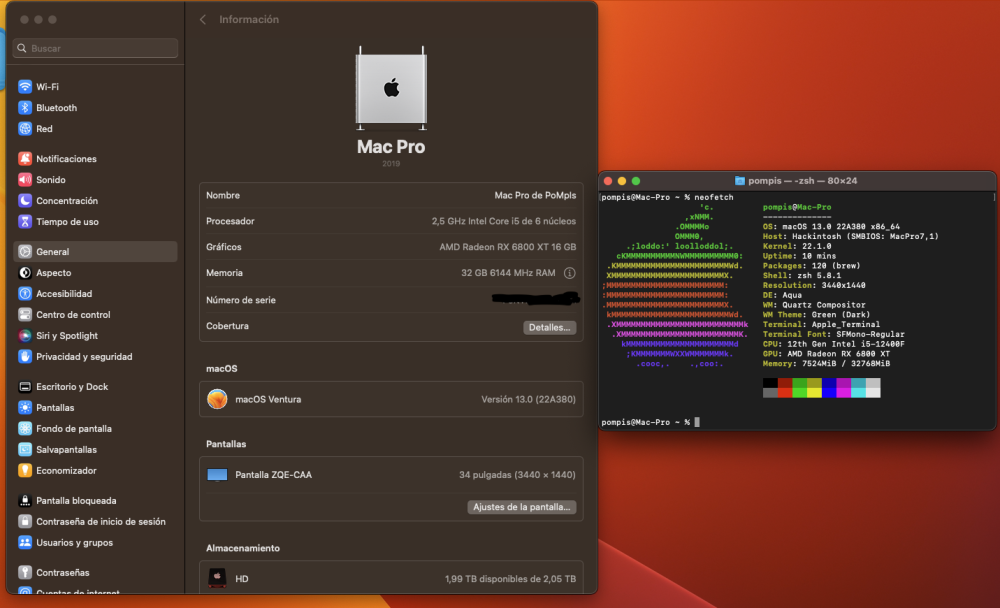Select the General gear icon

point(25,252)
